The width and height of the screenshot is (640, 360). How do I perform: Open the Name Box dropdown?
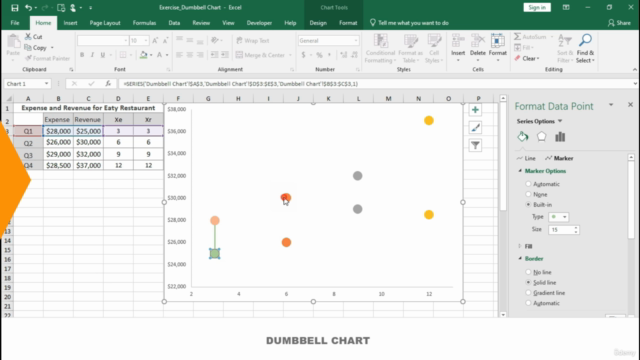tap(47, 84)
